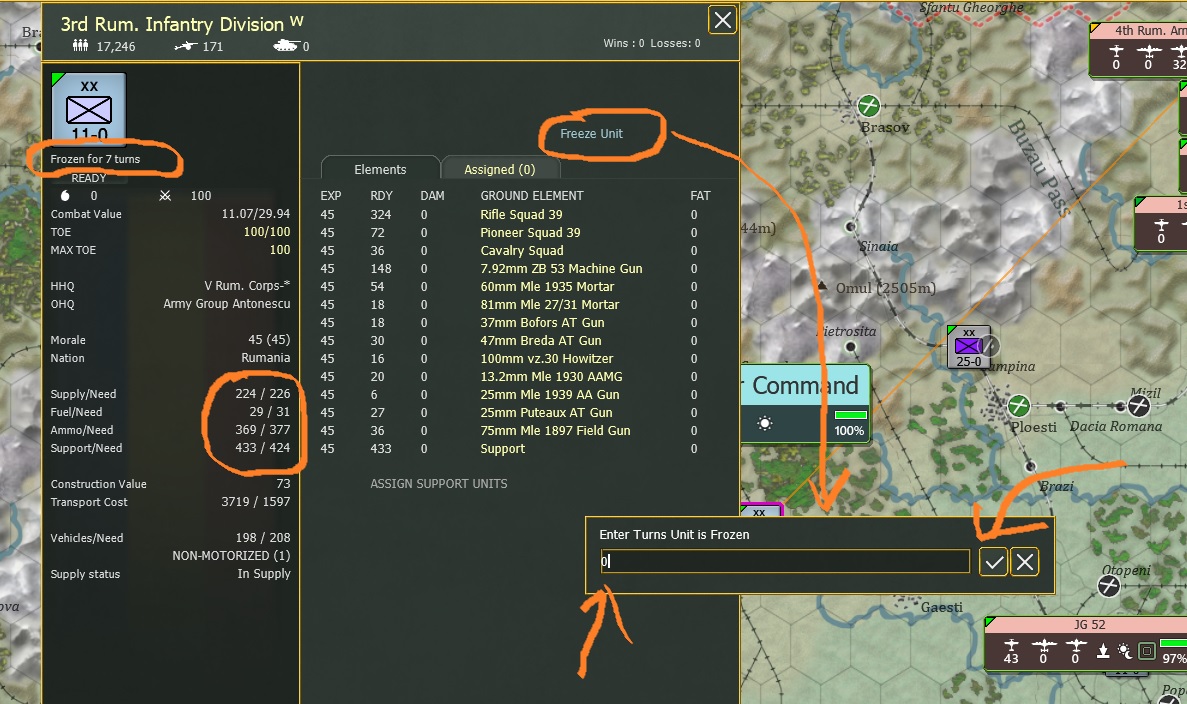Click Brasov green rail marker
This screenshot has width=1187, height=704.
pyautogui.click(x=869, y=106)
